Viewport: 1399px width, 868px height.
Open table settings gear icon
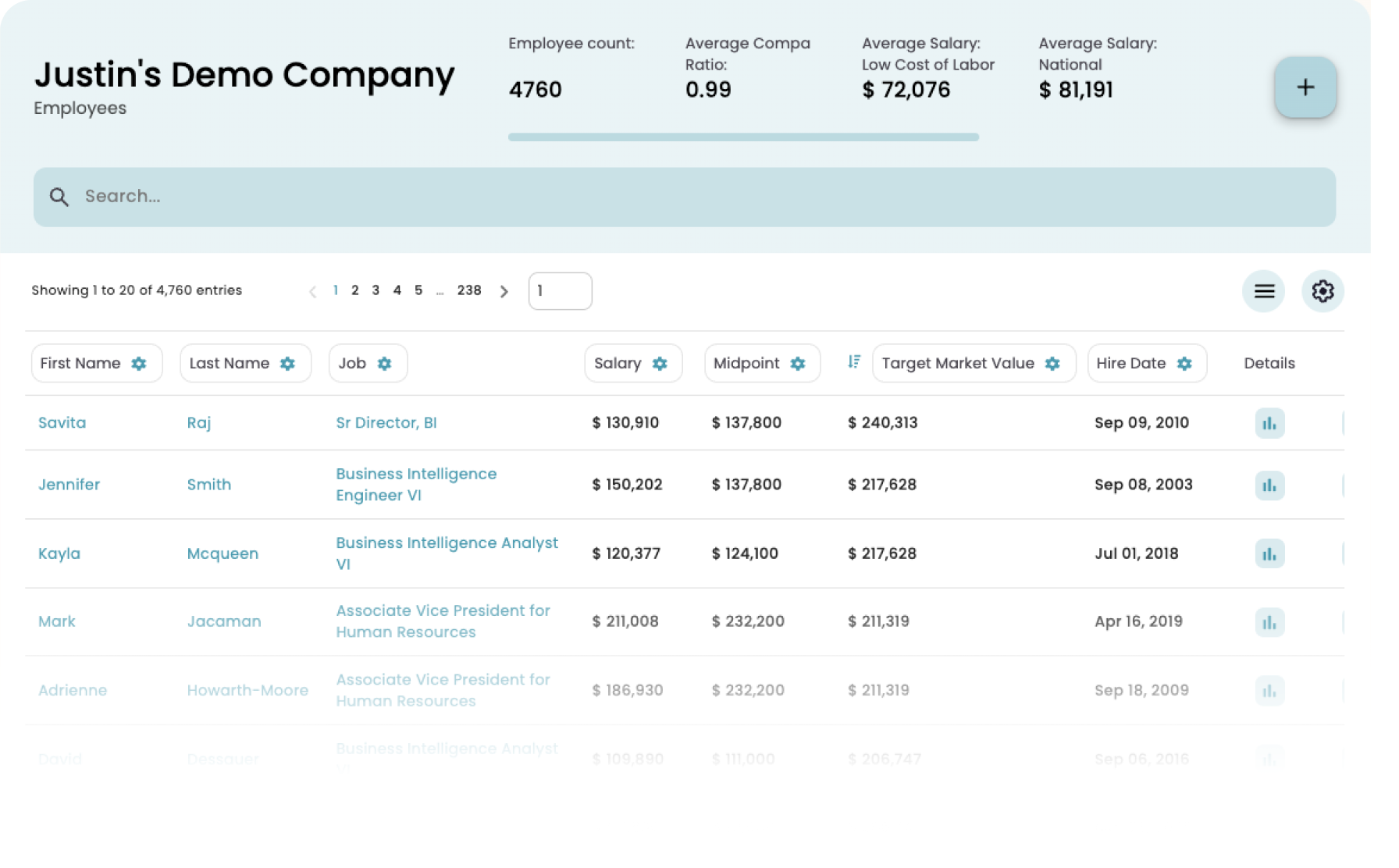[1322, 291]
